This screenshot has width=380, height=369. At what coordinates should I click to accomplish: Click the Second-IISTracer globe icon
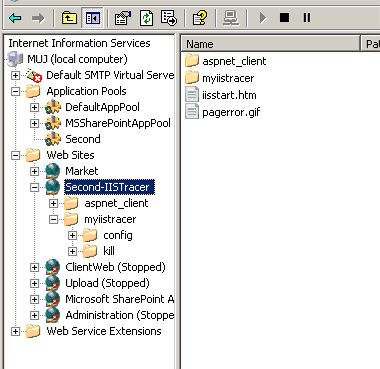[x=53, y=187]
